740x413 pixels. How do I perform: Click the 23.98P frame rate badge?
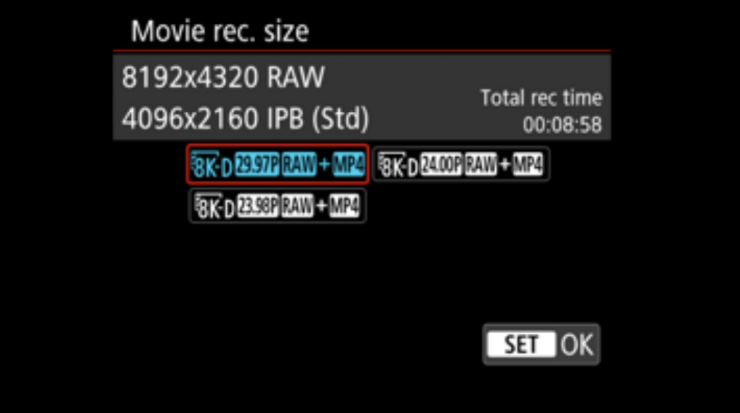pos(258,206)
